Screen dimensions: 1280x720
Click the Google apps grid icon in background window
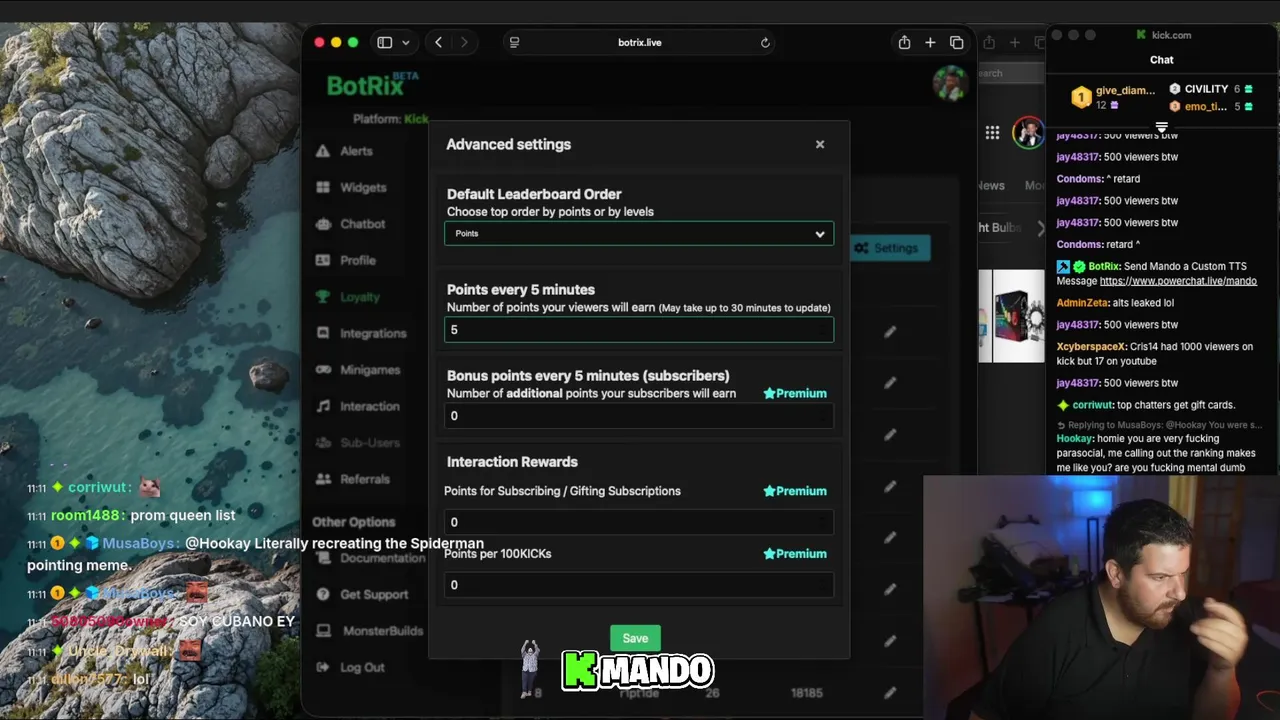992,133
